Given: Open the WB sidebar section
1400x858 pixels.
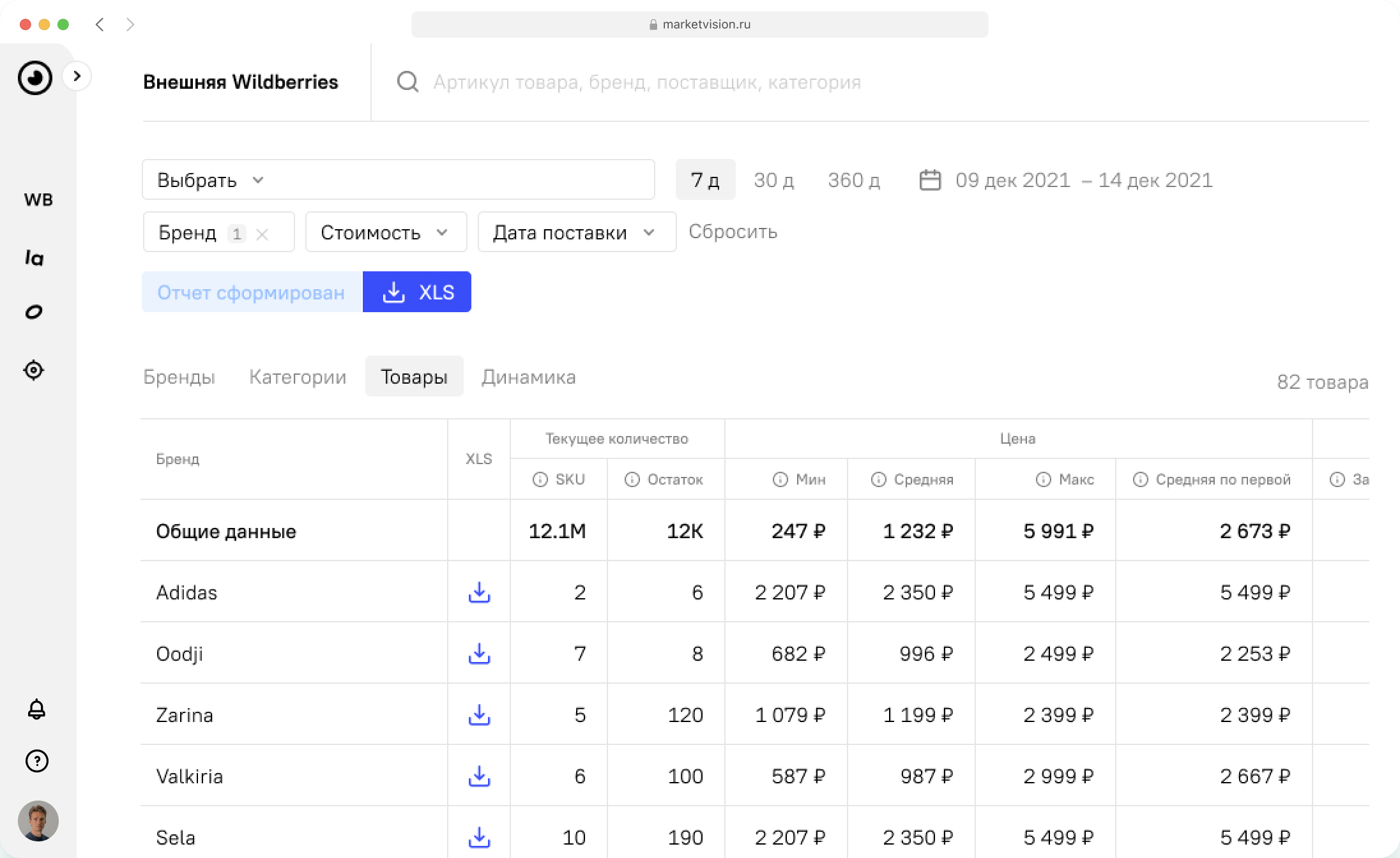Looking at the screenshot, I should tap(38, 200).
